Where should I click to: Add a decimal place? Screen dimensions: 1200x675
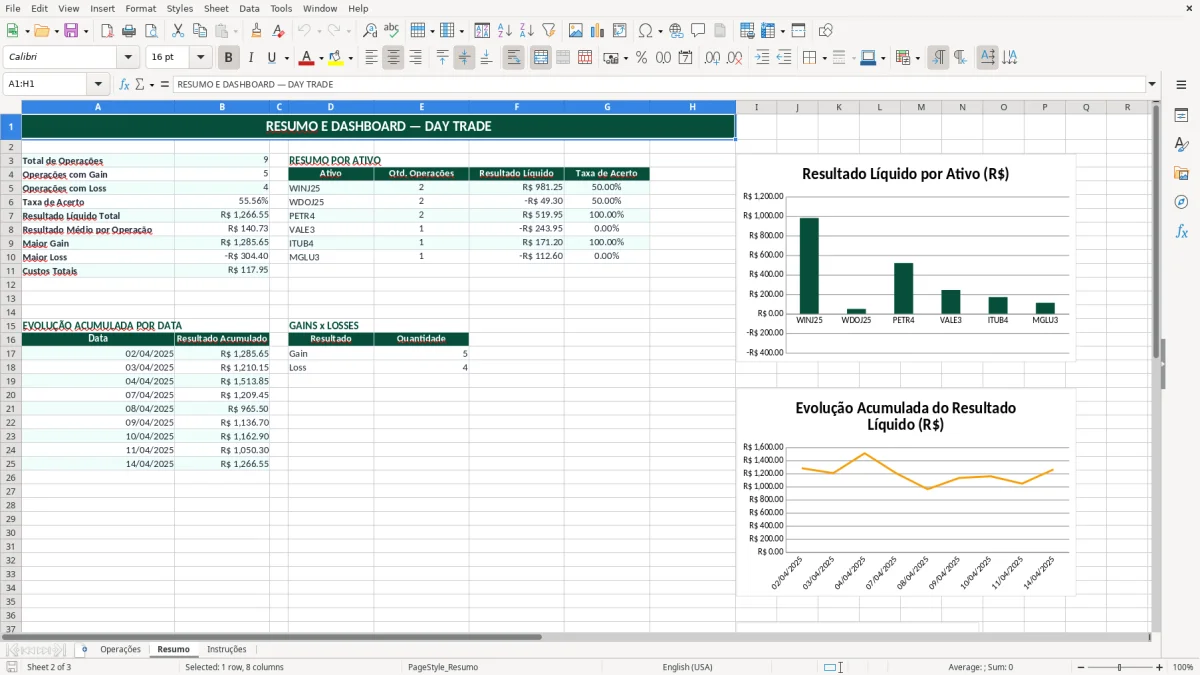click(x=712, y=58)
